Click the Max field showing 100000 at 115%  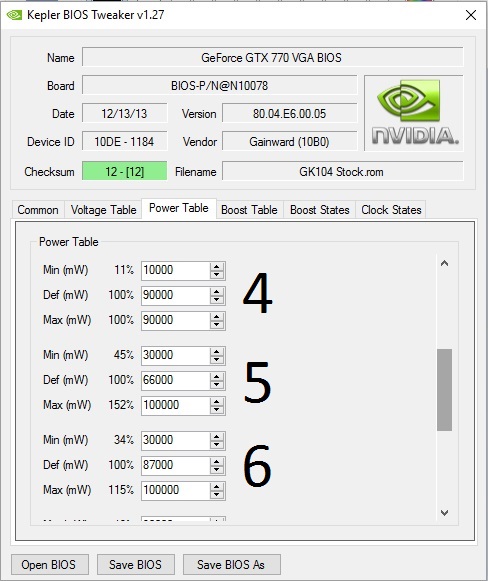[x=176, y=490]
